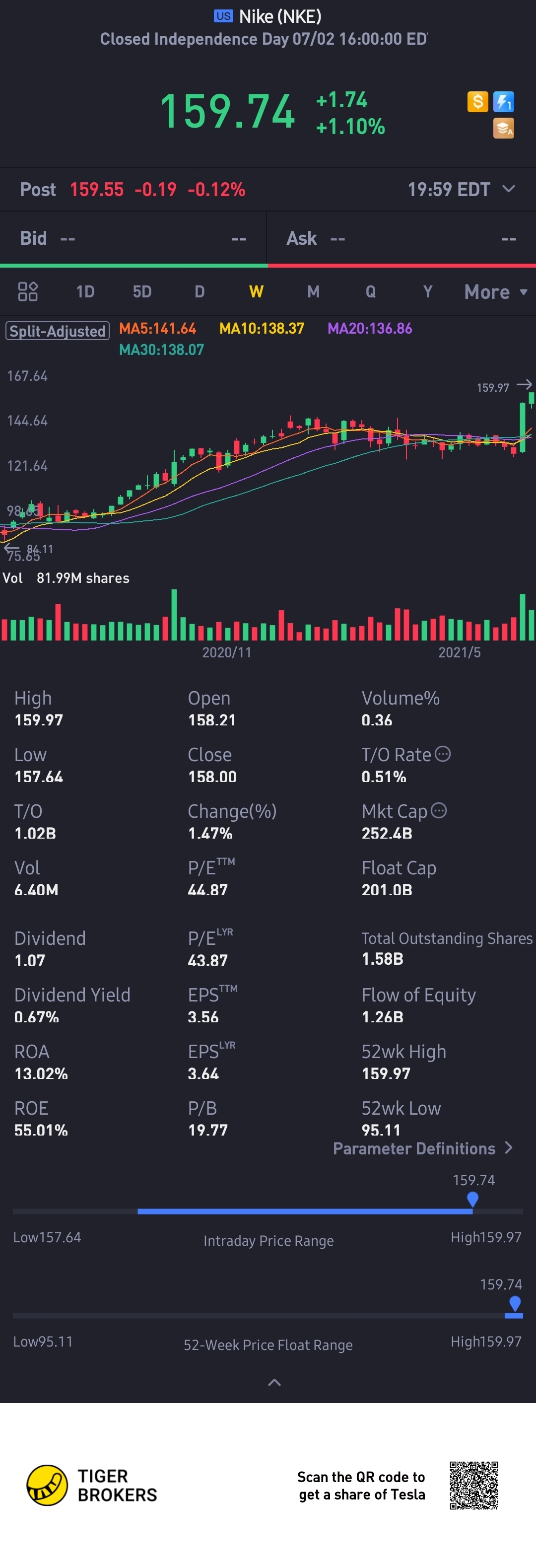Image resolution: width=536 pixels, height=1568 pixels.
Task: Tap the QR code image
Action: 474,1485
